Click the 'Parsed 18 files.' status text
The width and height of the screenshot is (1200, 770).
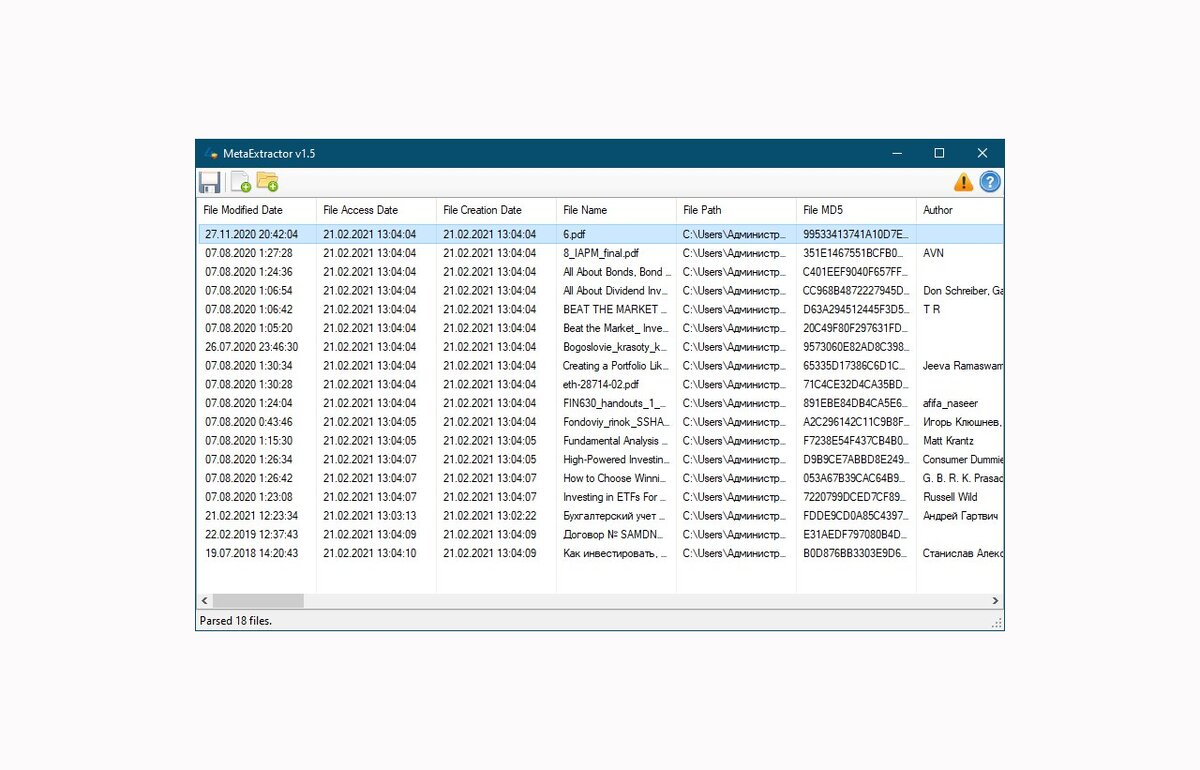click(236, 621)
